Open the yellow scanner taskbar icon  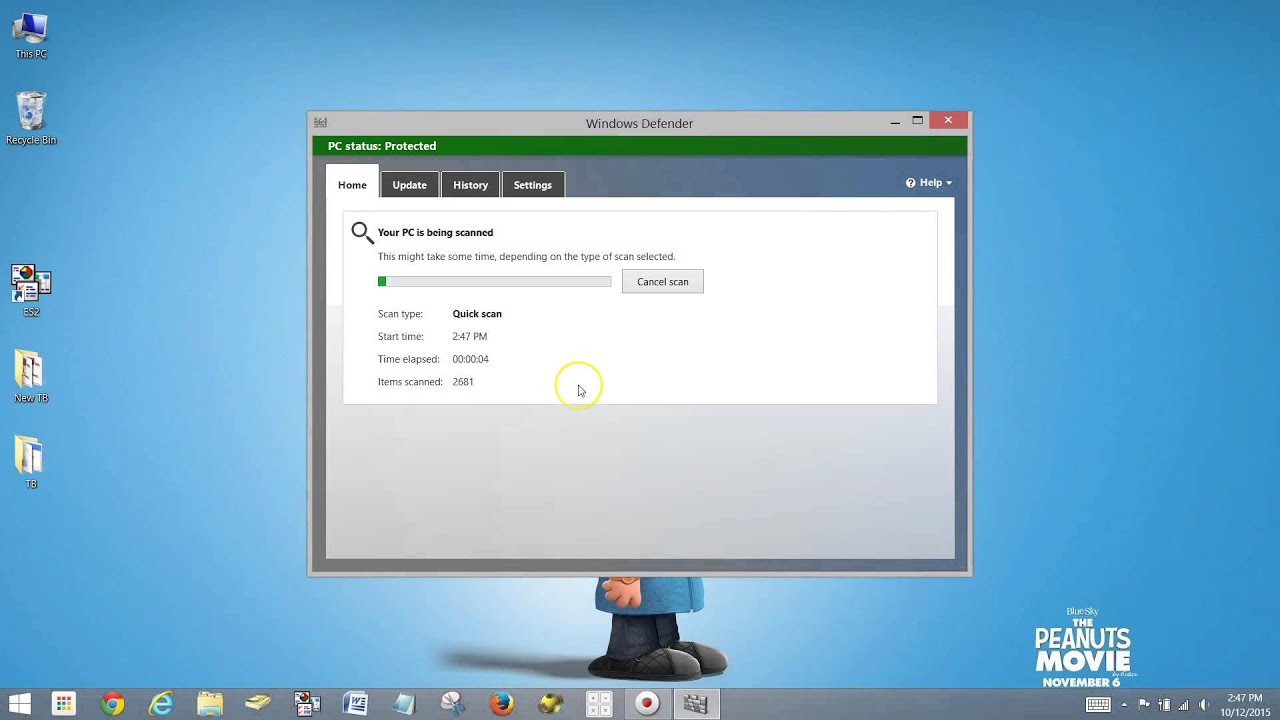pos(258,704)
